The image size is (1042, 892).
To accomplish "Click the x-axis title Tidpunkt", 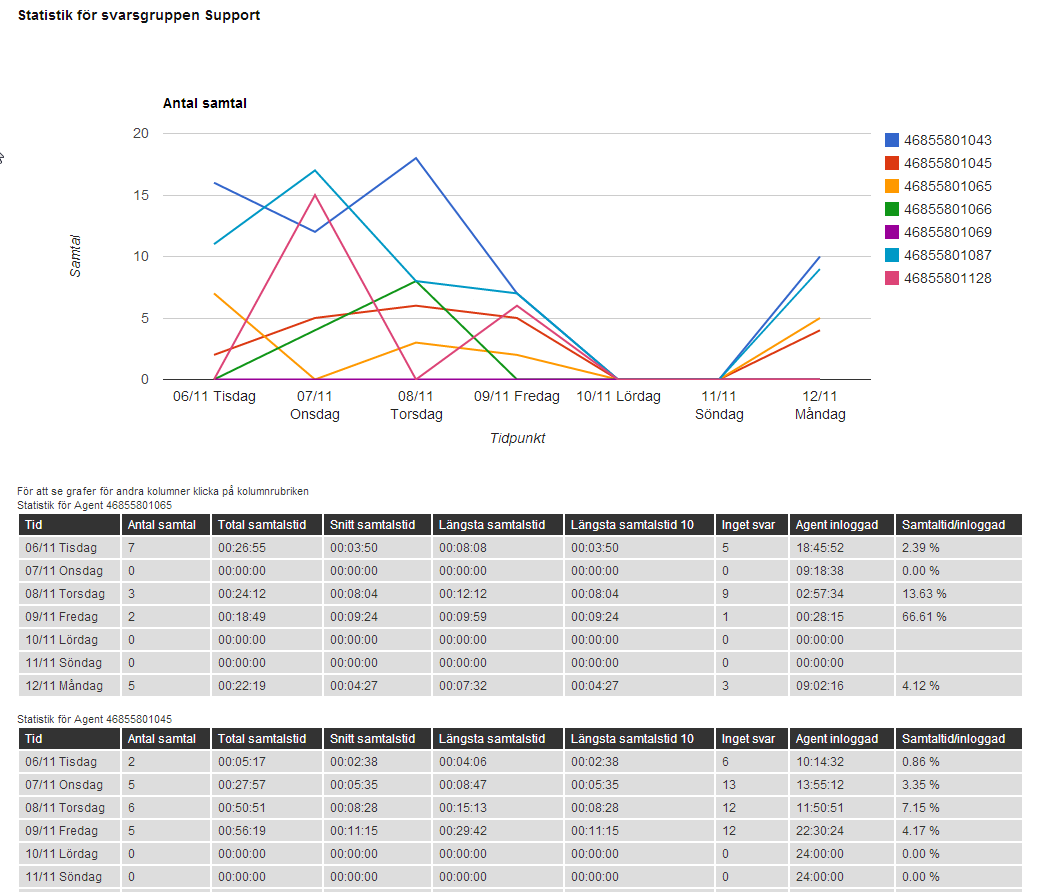I will click(517, 438).
